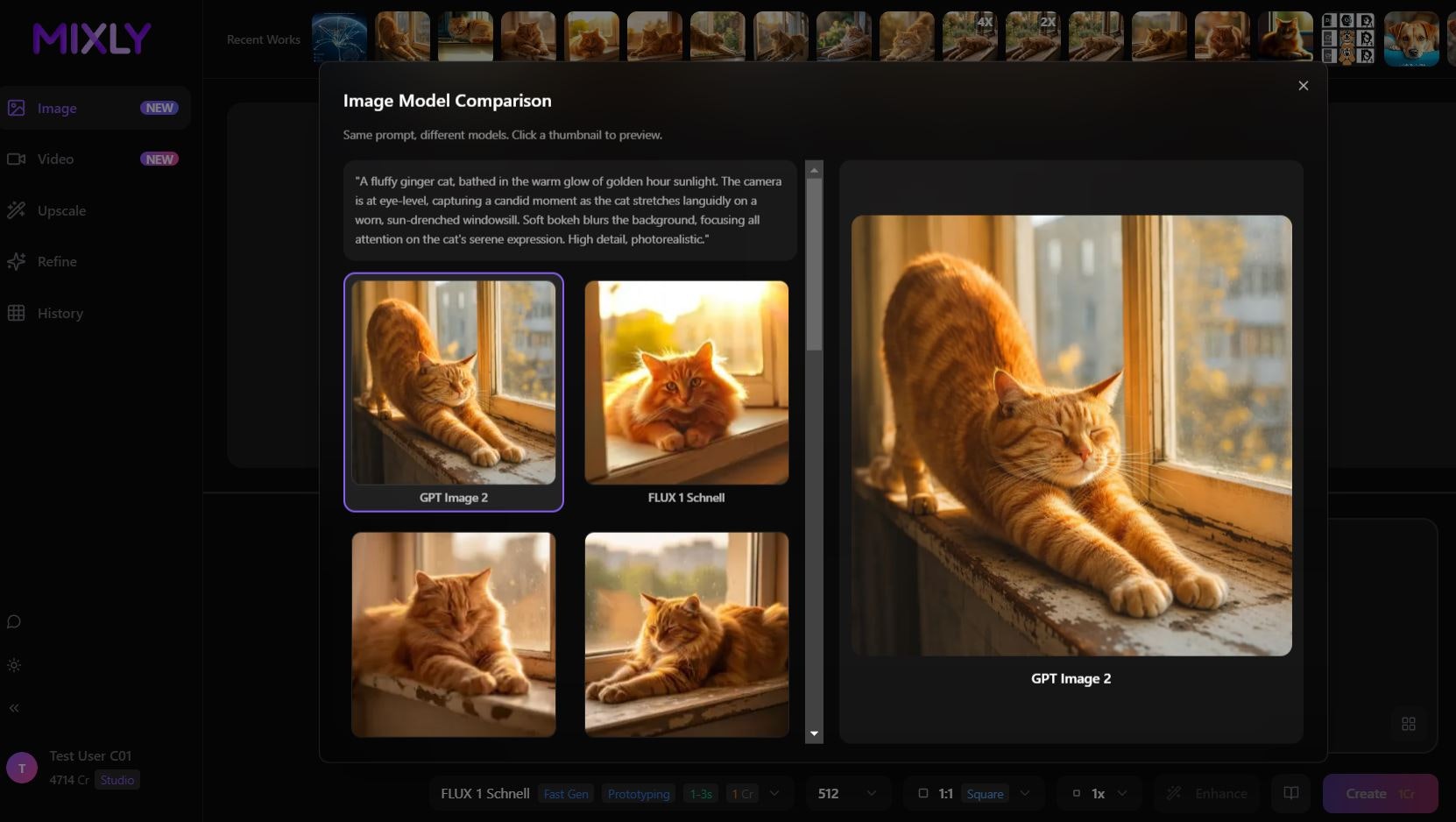Close the Image Model Comparison dialog

[1303, 86]
